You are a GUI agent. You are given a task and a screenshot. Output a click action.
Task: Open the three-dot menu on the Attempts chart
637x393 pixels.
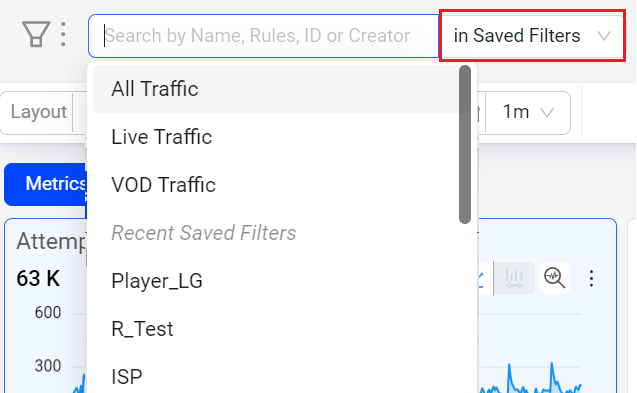coord(591,278)
